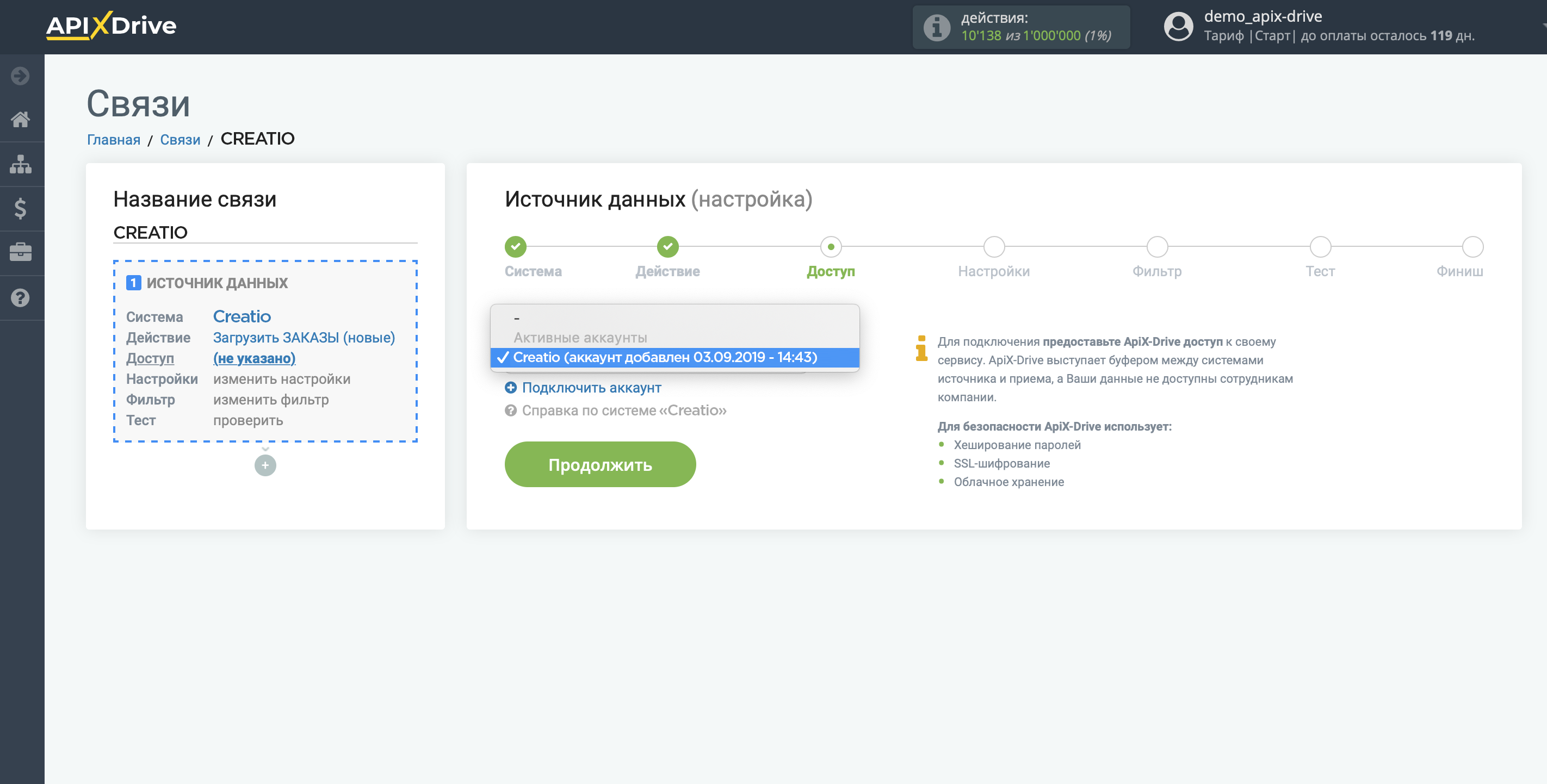
Task: Click the SSL-шифрование list item
Action: [x=1002, y=463]
